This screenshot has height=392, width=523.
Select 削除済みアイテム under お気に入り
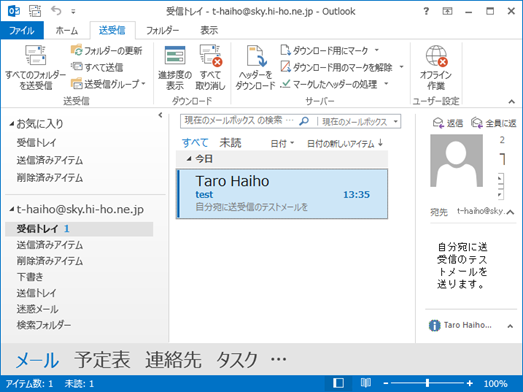(x=50, y=178)
